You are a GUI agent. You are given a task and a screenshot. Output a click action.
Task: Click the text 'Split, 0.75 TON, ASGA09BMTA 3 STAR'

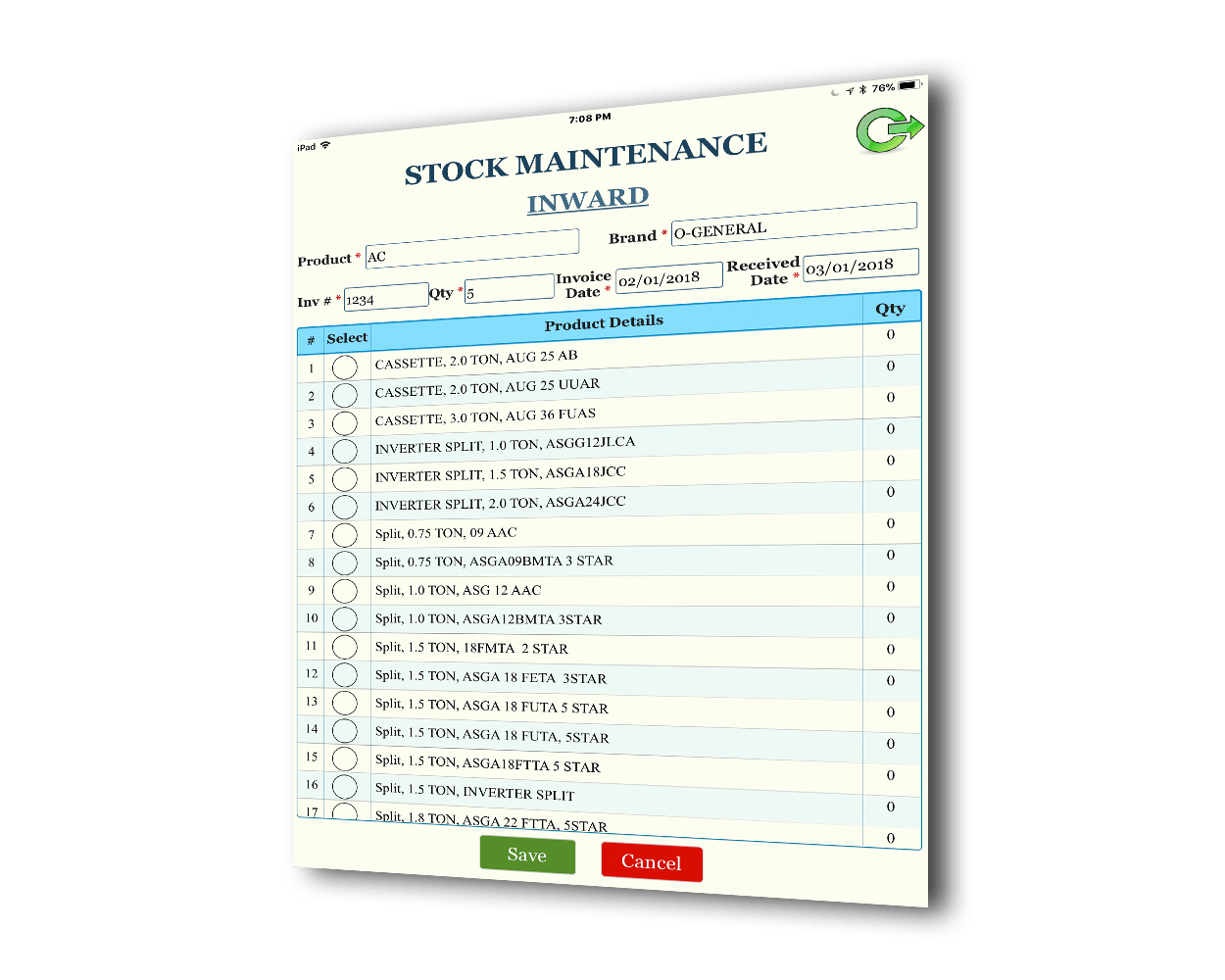(494, 562)
